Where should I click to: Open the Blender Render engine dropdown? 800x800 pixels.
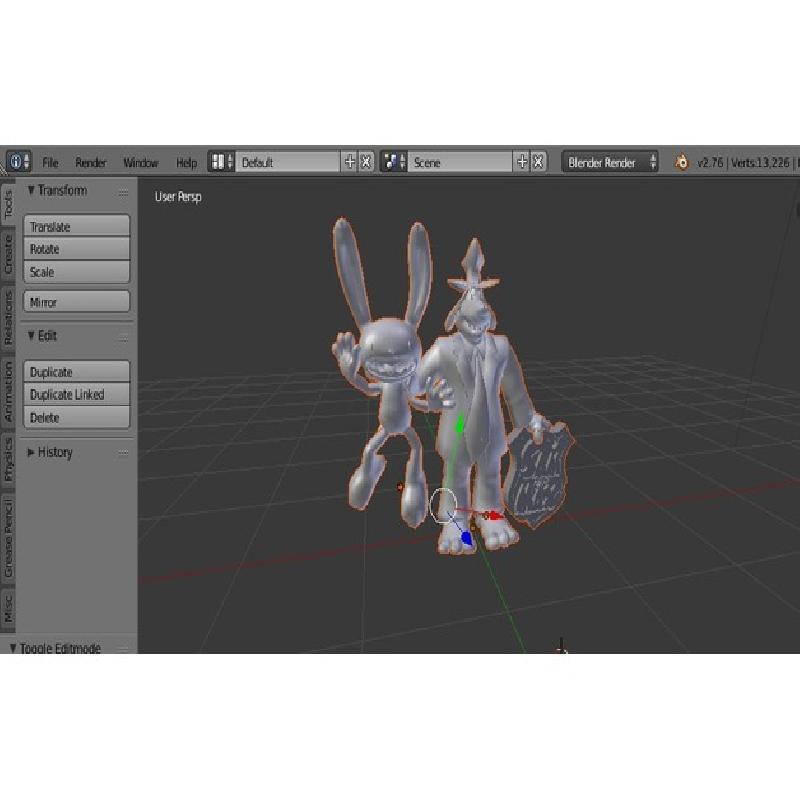610,163
